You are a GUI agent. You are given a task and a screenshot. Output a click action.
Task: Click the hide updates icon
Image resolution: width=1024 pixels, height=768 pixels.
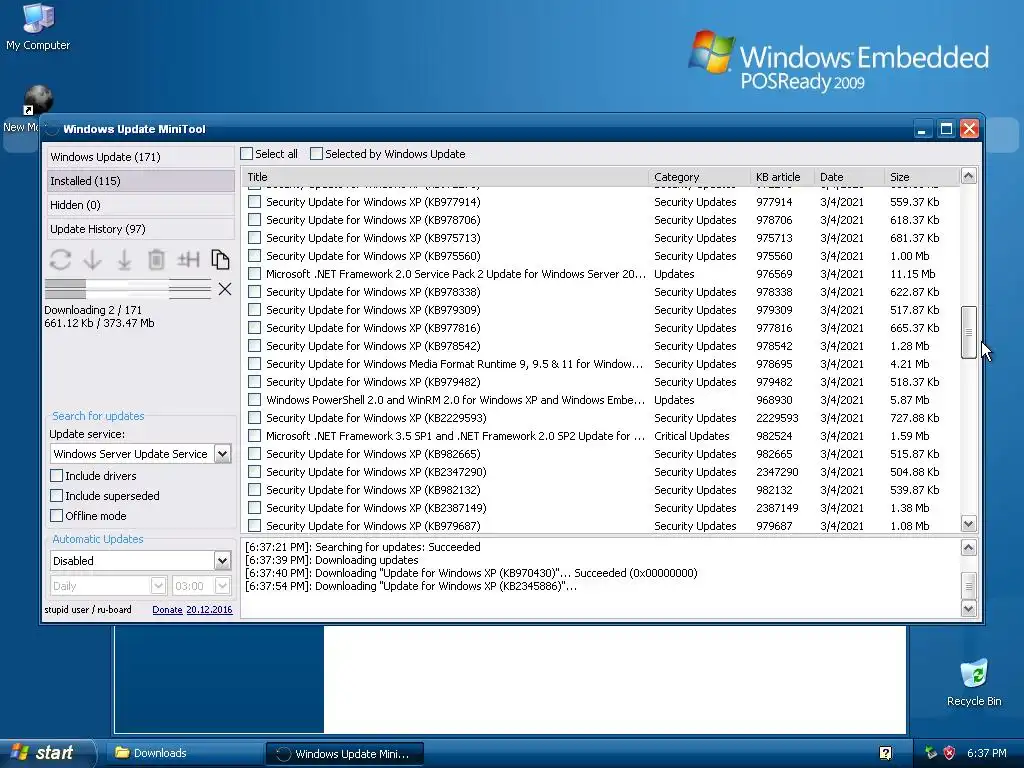coord(188,260)
